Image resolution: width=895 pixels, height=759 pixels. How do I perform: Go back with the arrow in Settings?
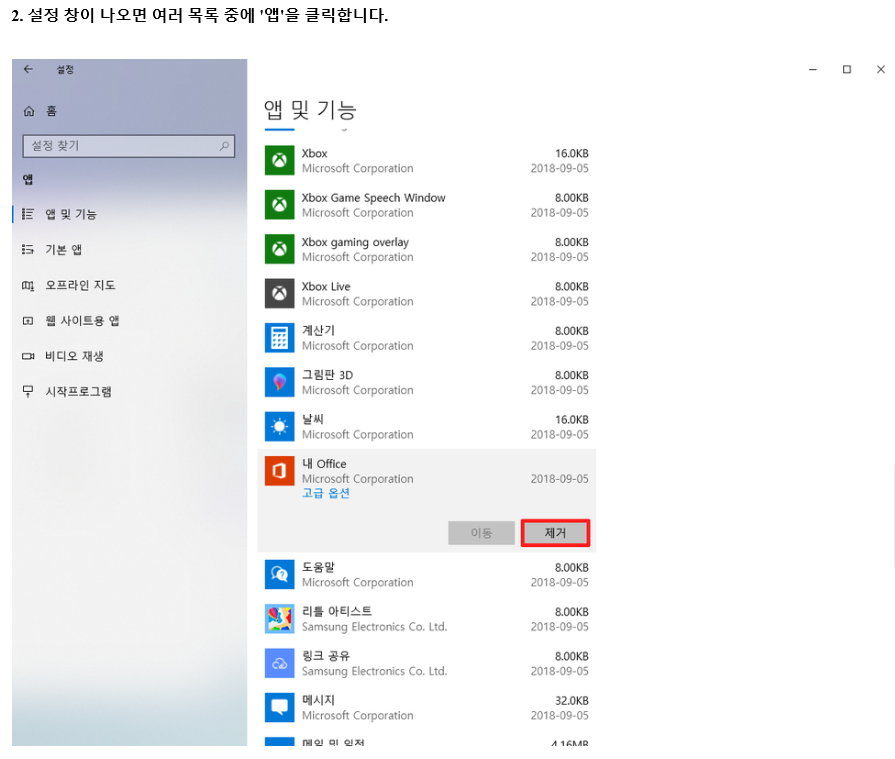[x=28, y=69]
